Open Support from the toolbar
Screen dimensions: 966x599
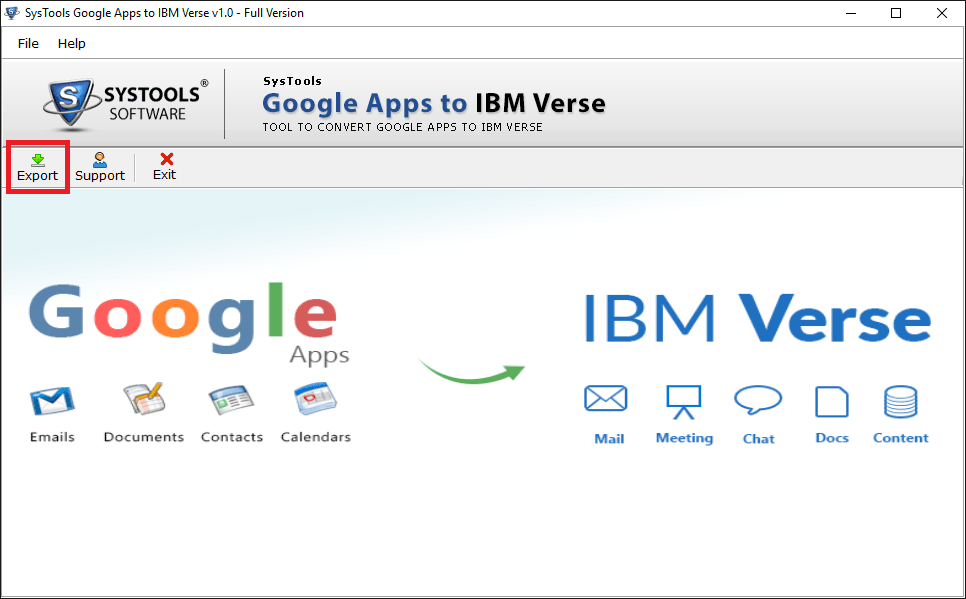pos(100,167)
